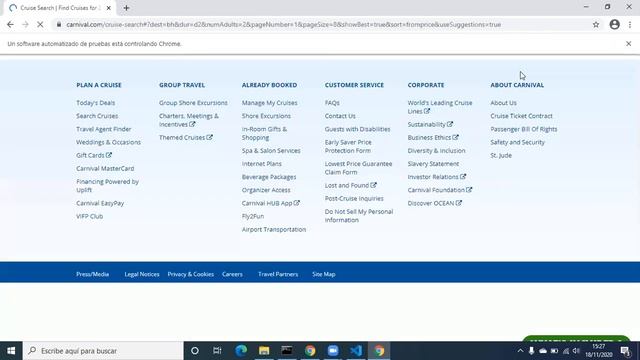The width and height of the screenshot is (640, 360).
Task: Open File Explorer from taskbar
Action: point(264,351)
